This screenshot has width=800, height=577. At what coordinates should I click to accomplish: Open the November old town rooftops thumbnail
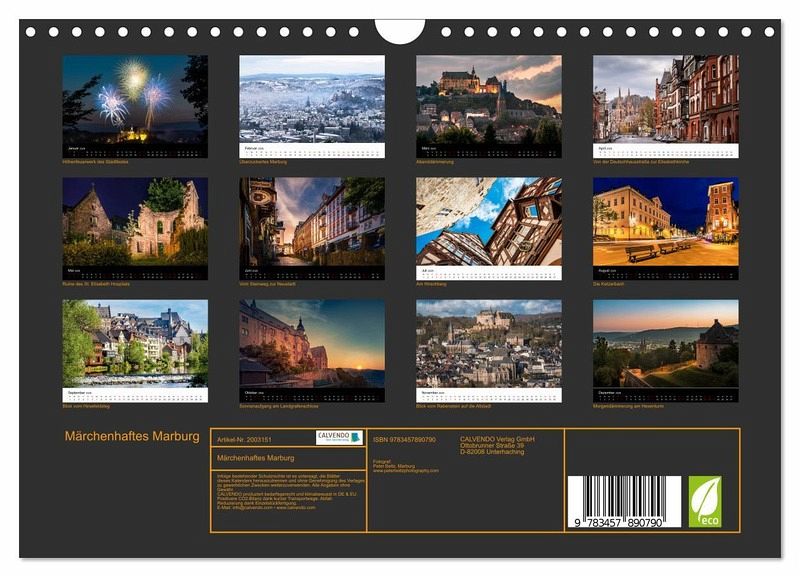click(489, 343)
